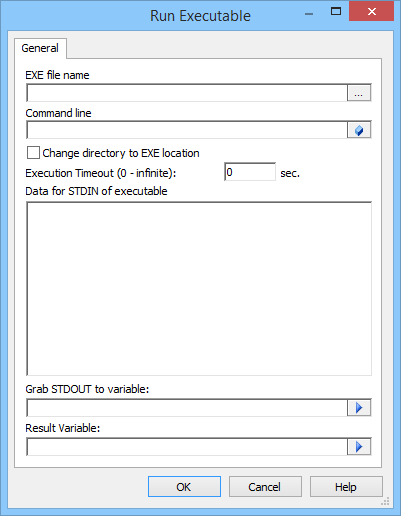The width and height of the screenshot is (401, 516).
Task: Confirm the dialog with OK
Action: click(184, 487)
